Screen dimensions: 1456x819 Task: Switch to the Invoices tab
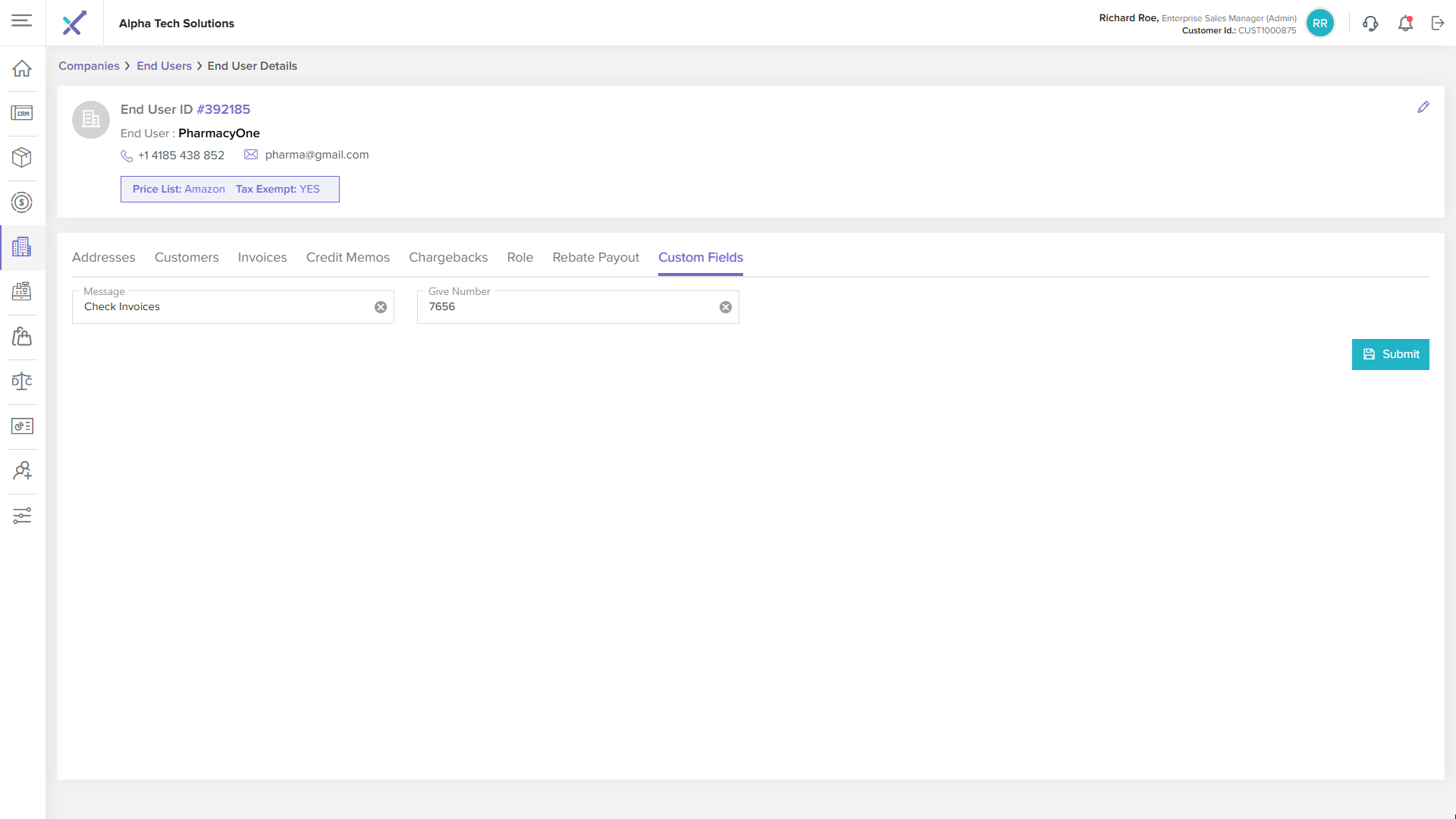(x=262, y=257)
